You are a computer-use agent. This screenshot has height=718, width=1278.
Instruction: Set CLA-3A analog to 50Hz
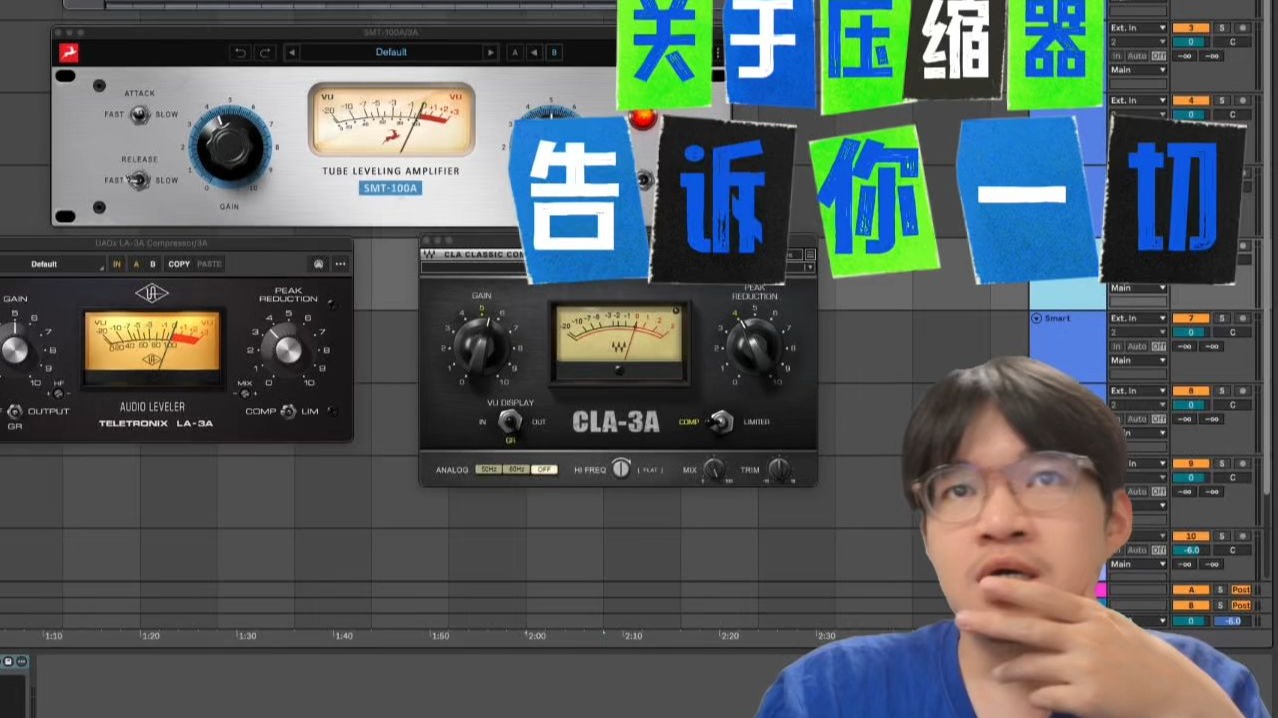click(488, 469)
